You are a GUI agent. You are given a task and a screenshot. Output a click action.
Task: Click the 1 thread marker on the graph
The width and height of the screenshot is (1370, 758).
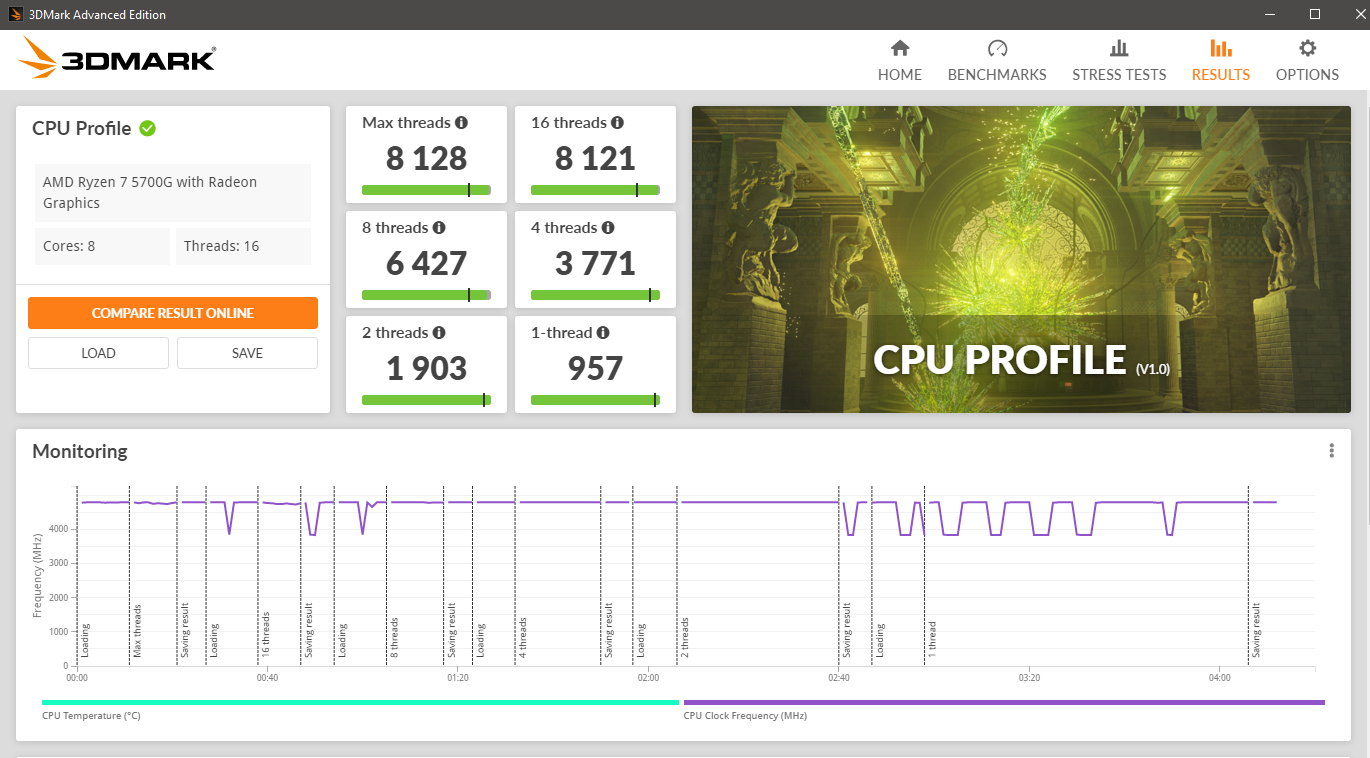point(932,638)
